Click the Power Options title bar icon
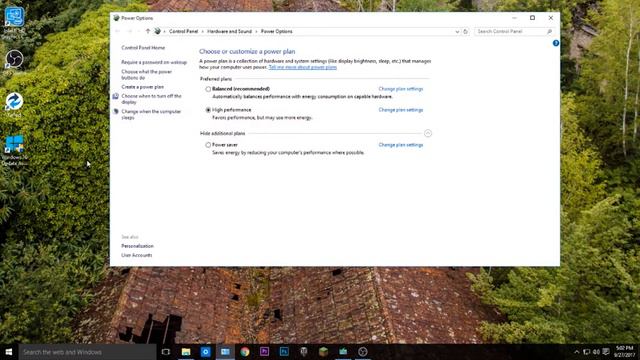This screenshot has height=360, width=640. 116,18
